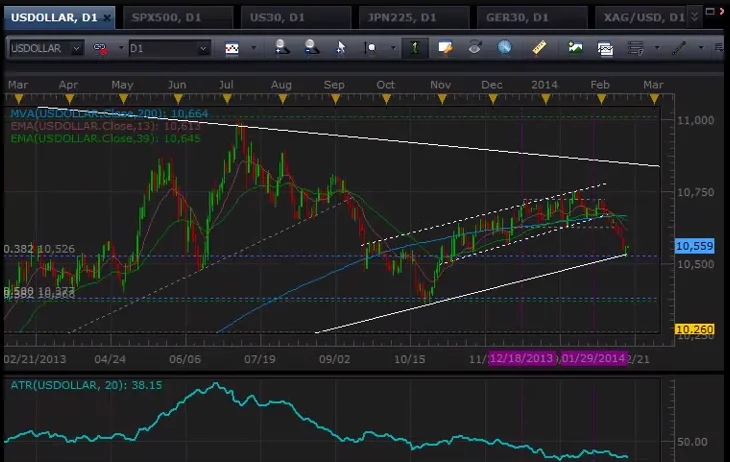The height and width of the screenshot is (462, 730).
Task: Click the chain link chart icon
Action: [x=101, y=48]
